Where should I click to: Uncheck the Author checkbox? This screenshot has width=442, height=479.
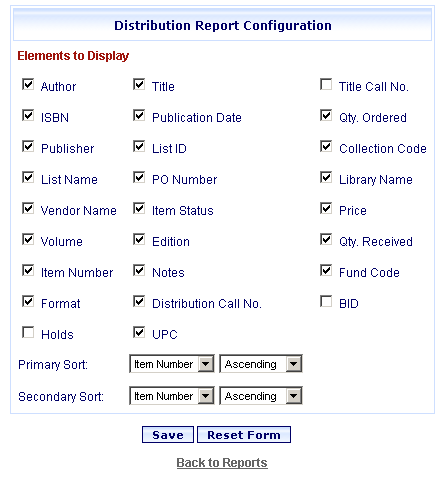coord(28,85)
